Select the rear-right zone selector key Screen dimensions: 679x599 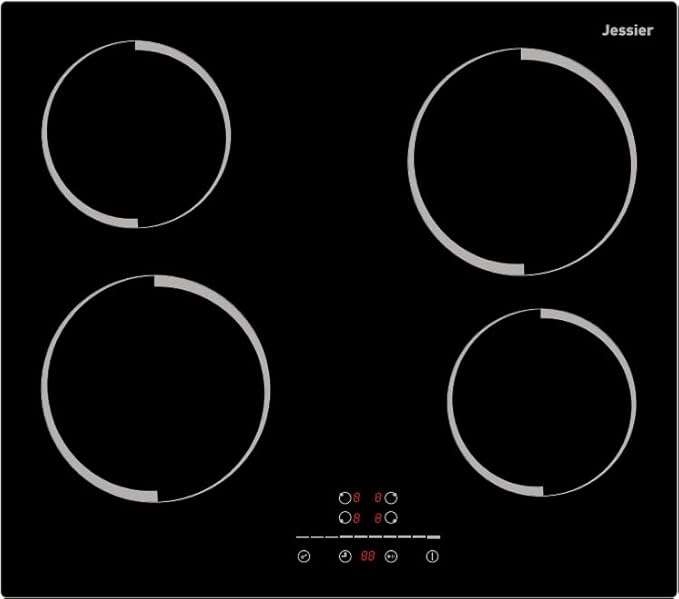(x=391, y=498)
